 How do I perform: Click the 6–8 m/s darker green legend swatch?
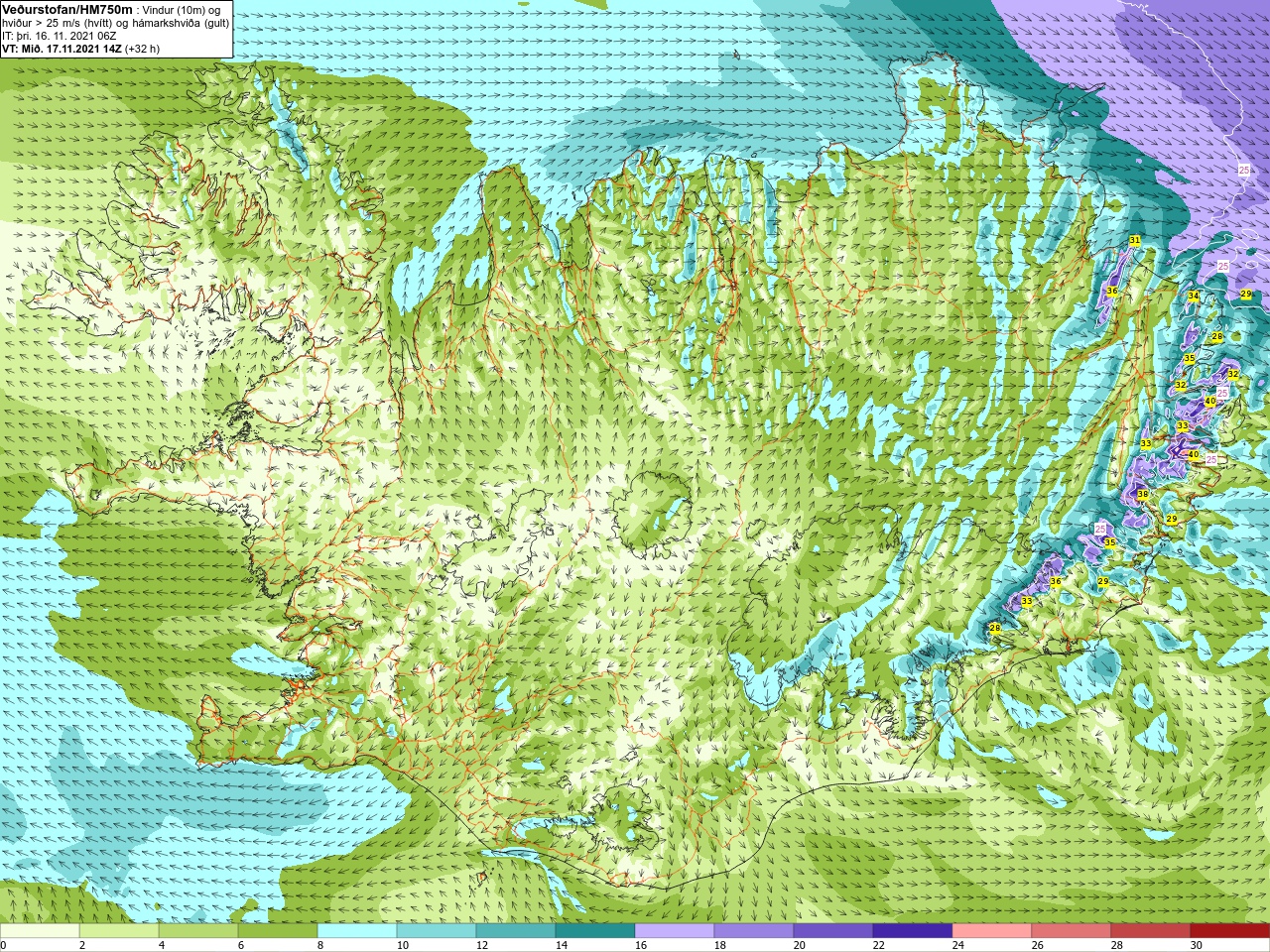click(x=278, y=930)
